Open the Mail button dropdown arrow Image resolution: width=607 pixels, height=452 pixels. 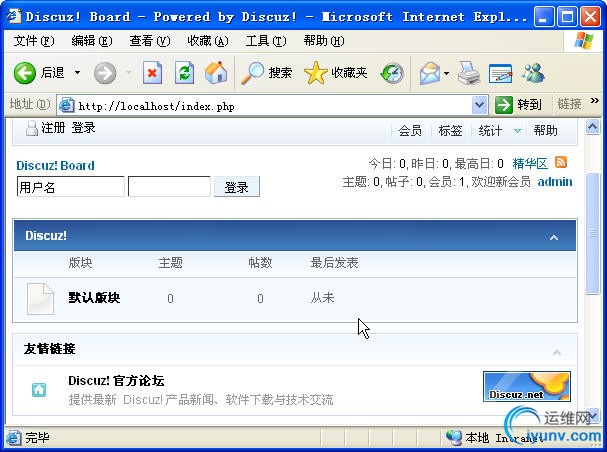(x=446, y=73)
